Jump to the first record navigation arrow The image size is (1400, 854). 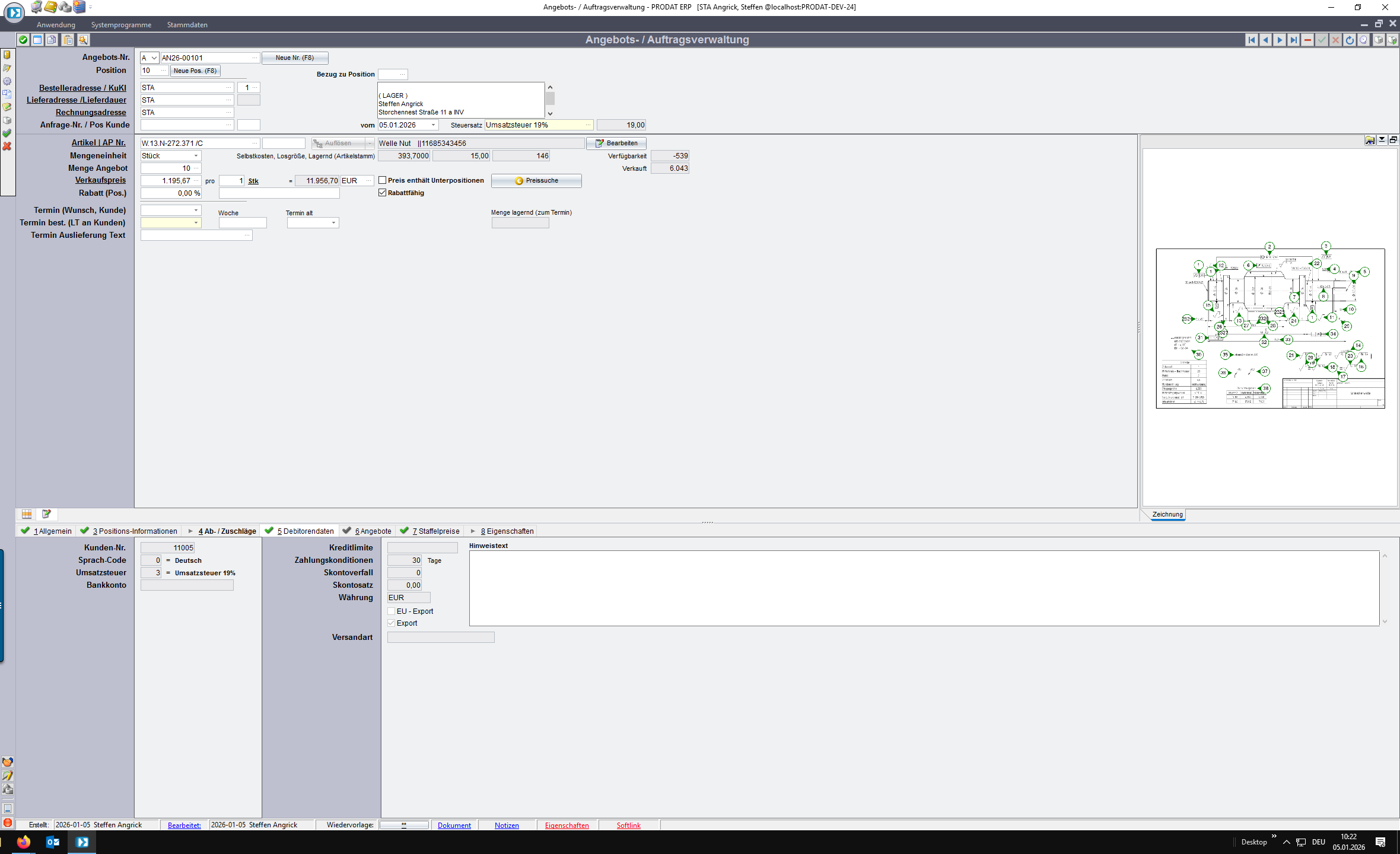[1251, 40]
